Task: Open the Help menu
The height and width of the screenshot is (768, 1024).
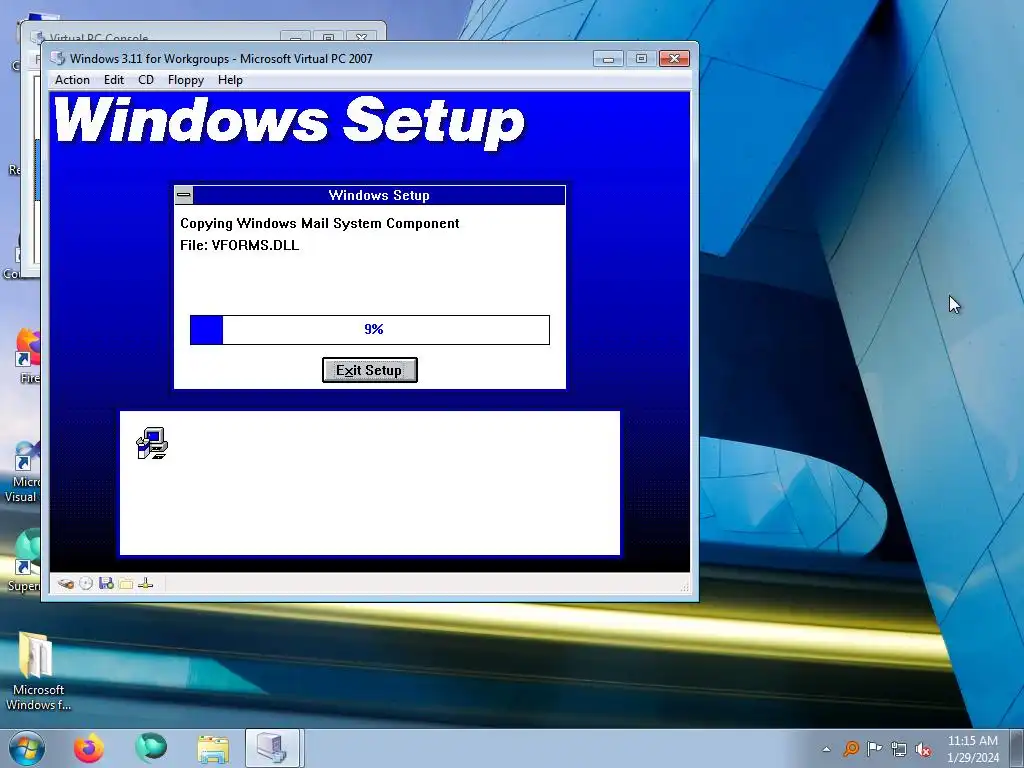Action: click(x=230, y=80)
